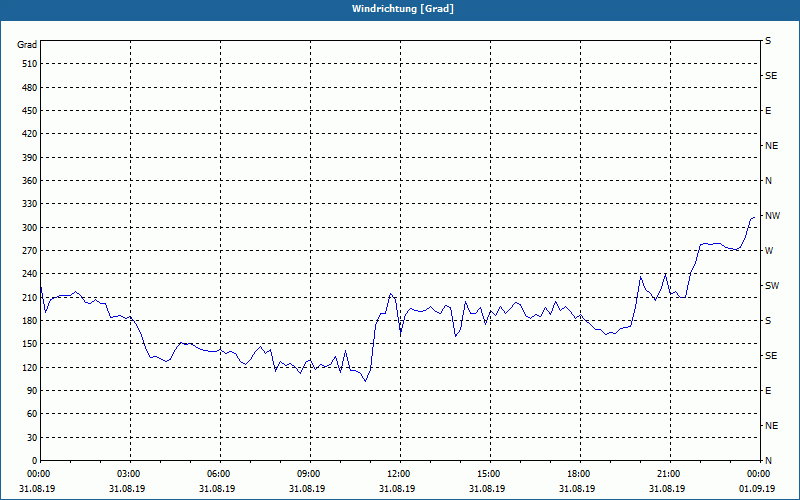800x500 pixels.
Task: Select the 360 degree axis label
Action: (29, 181)
